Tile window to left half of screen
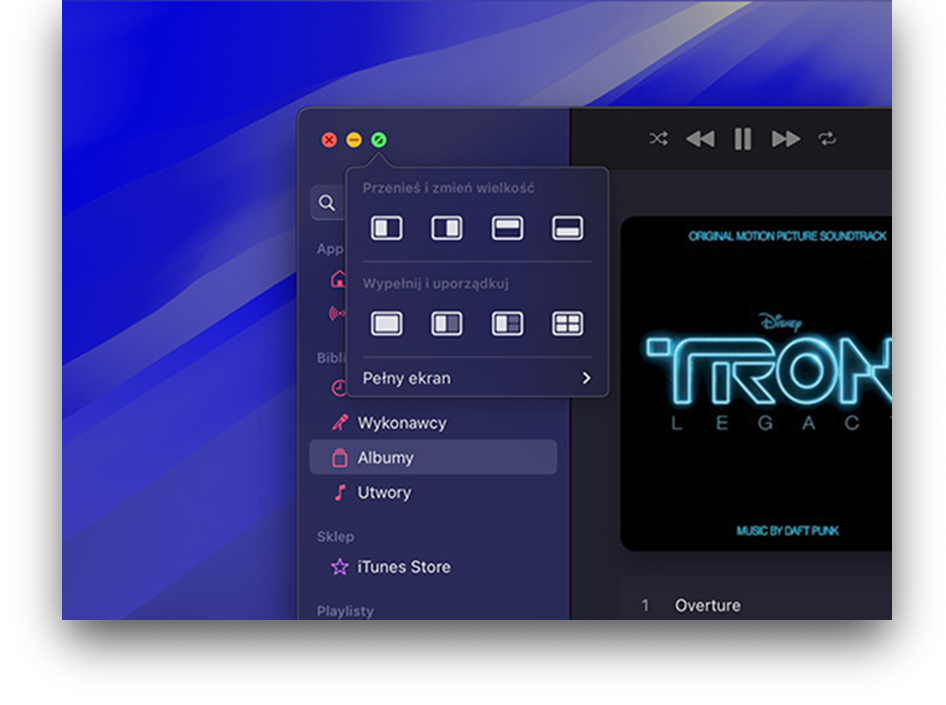This screenshot has width=946, height=705. pos(386,229)
